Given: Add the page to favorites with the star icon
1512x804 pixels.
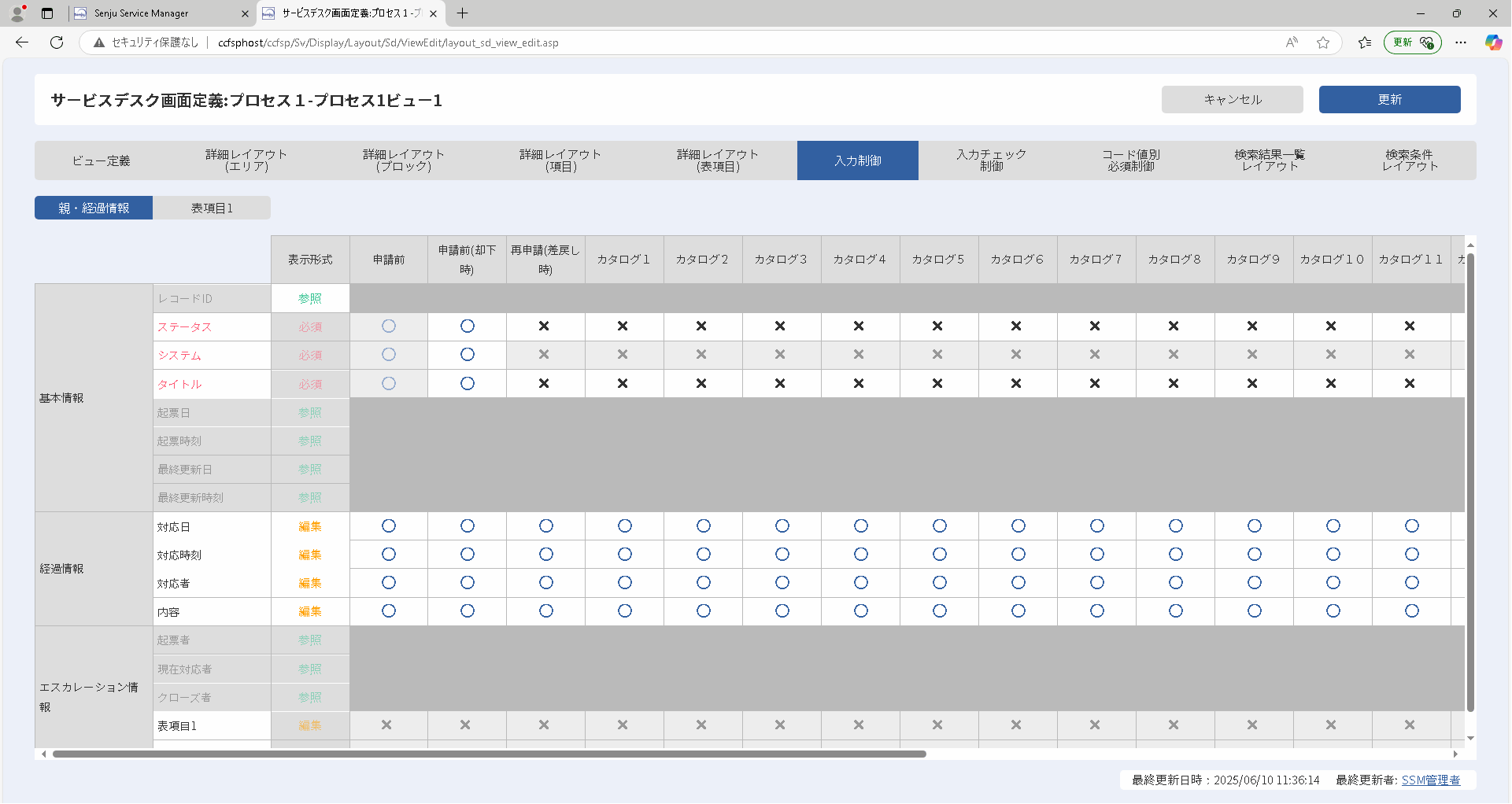Looking at the screenshot, I should click(1323, 42).
